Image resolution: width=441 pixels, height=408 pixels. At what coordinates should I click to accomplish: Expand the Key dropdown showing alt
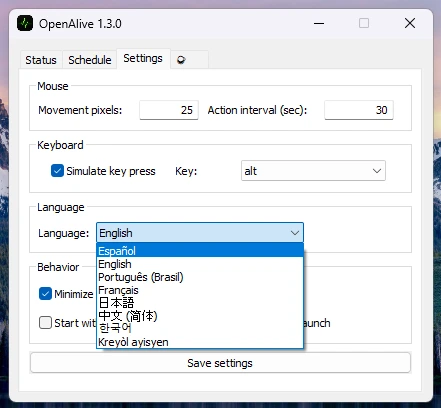[313, 171]
